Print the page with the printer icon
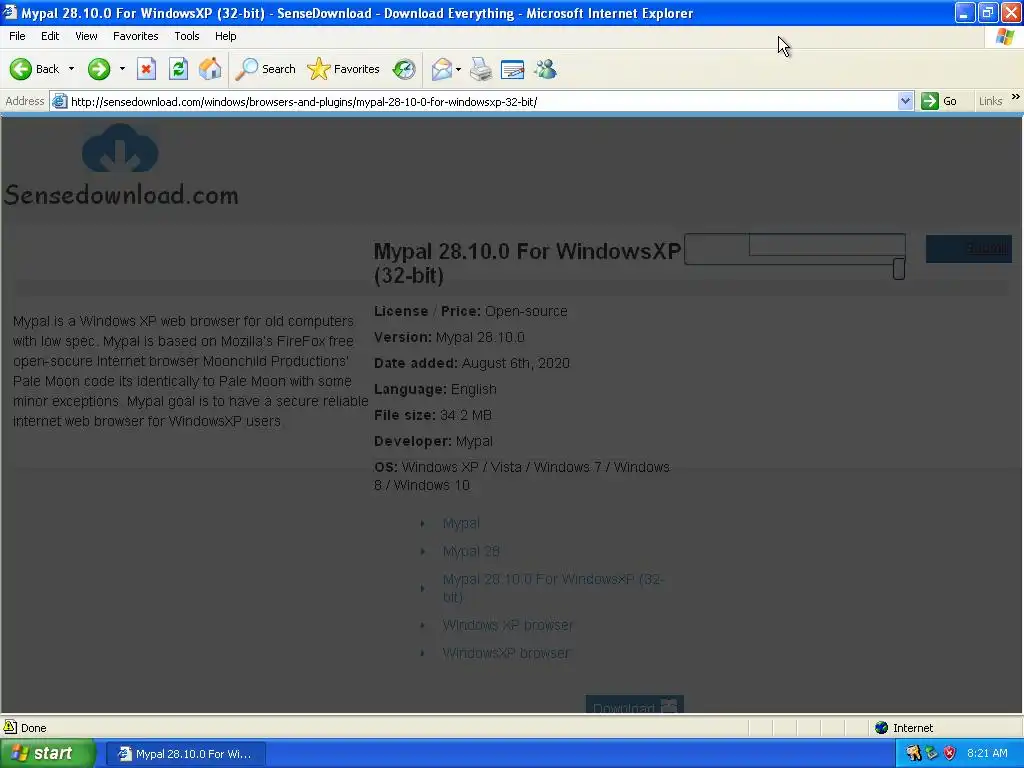This screenshot has width=1024, height=768. 481,69
